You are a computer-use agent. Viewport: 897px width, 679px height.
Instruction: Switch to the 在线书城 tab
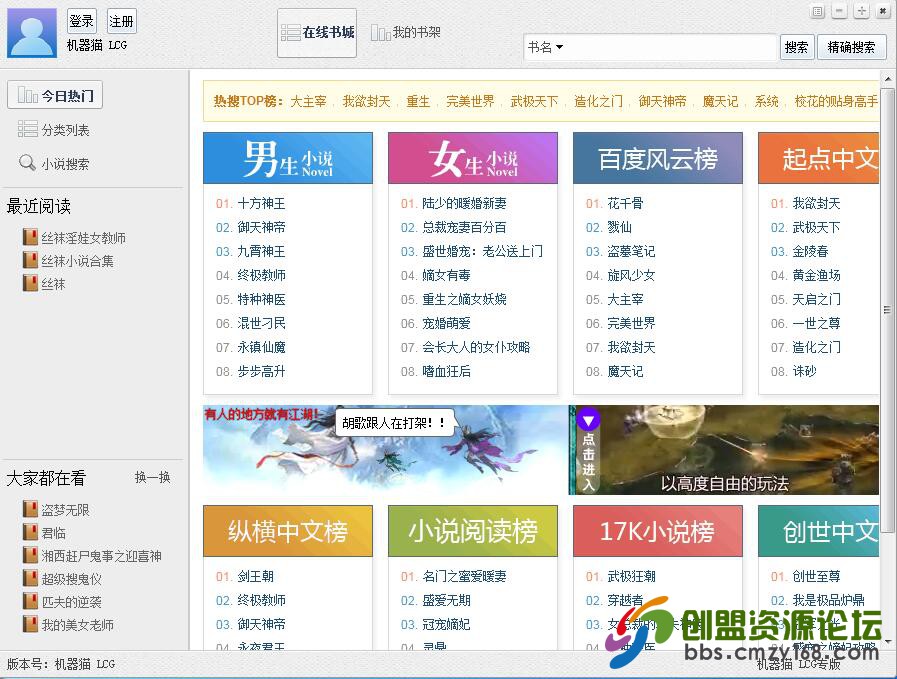tap(317, 33)
